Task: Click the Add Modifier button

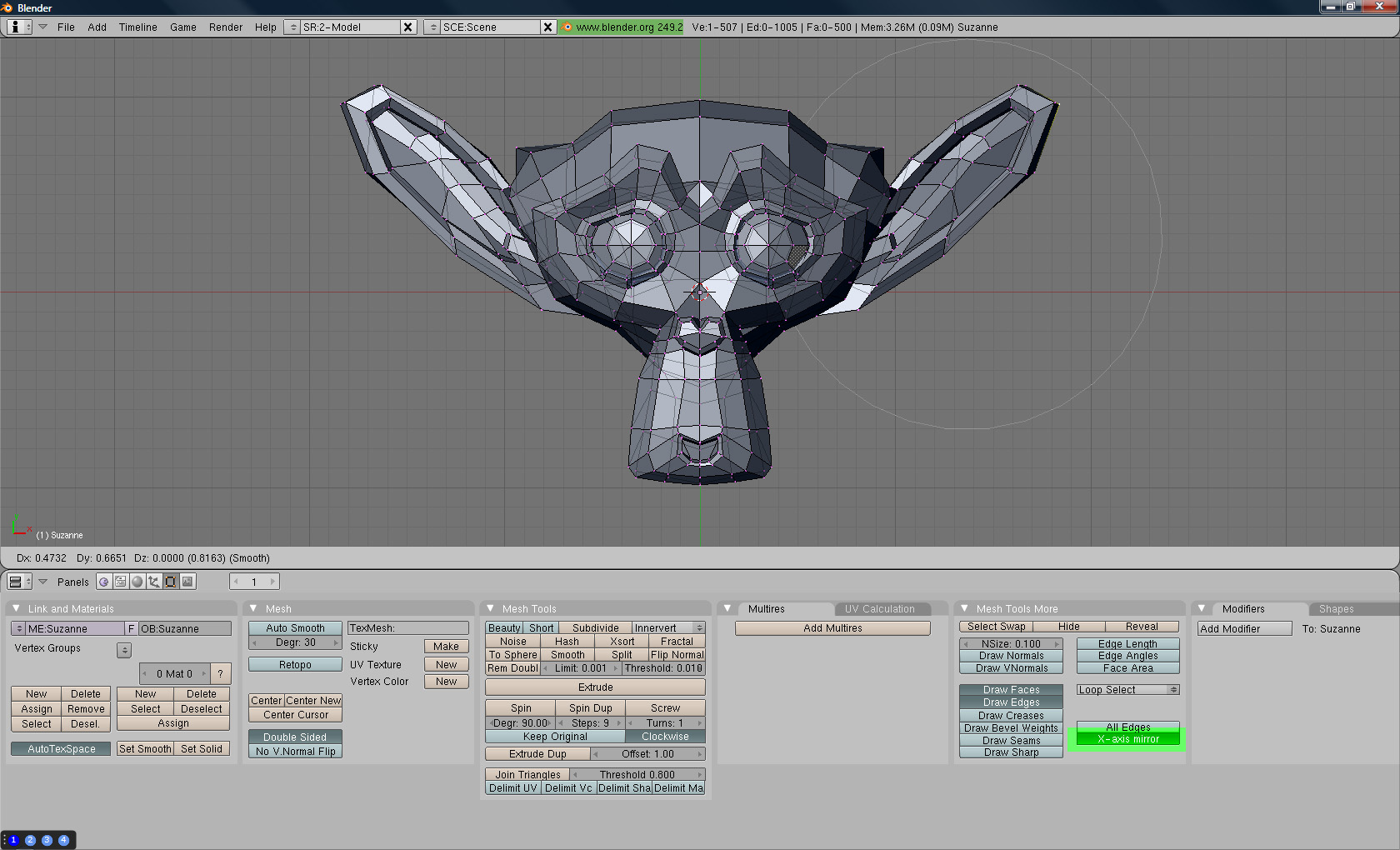Action: 1245,629
